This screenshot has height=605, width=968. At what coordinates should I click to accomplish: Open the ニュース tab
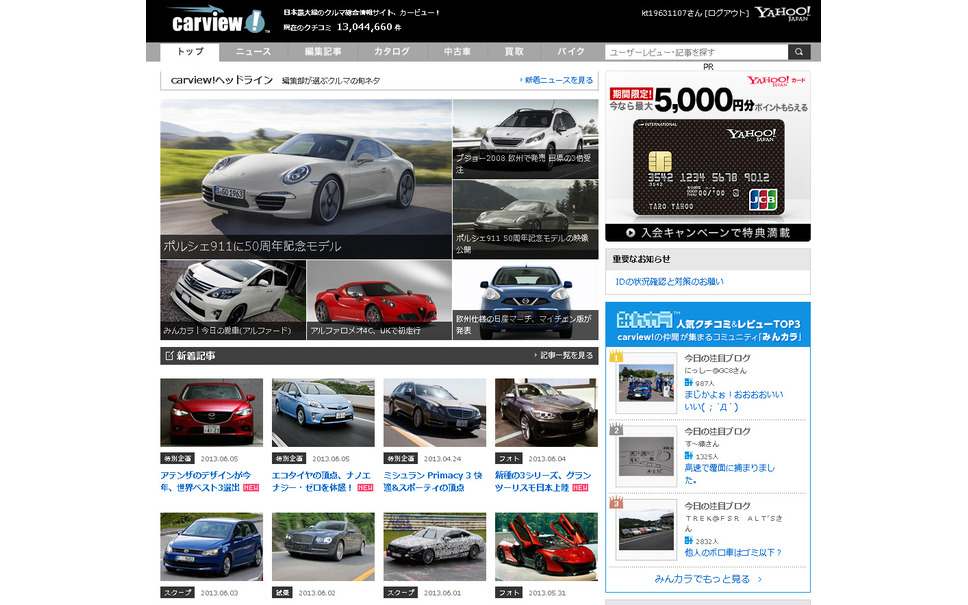[252, 52]
